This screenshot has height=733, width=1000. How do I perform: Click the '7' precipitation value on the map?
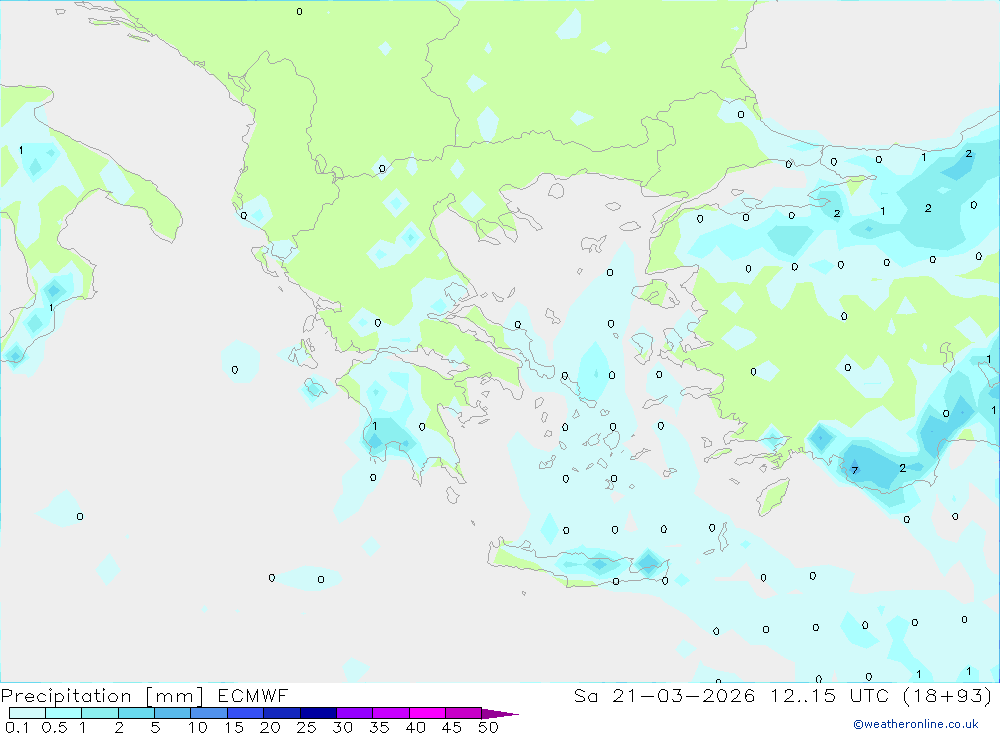[855, 470]
